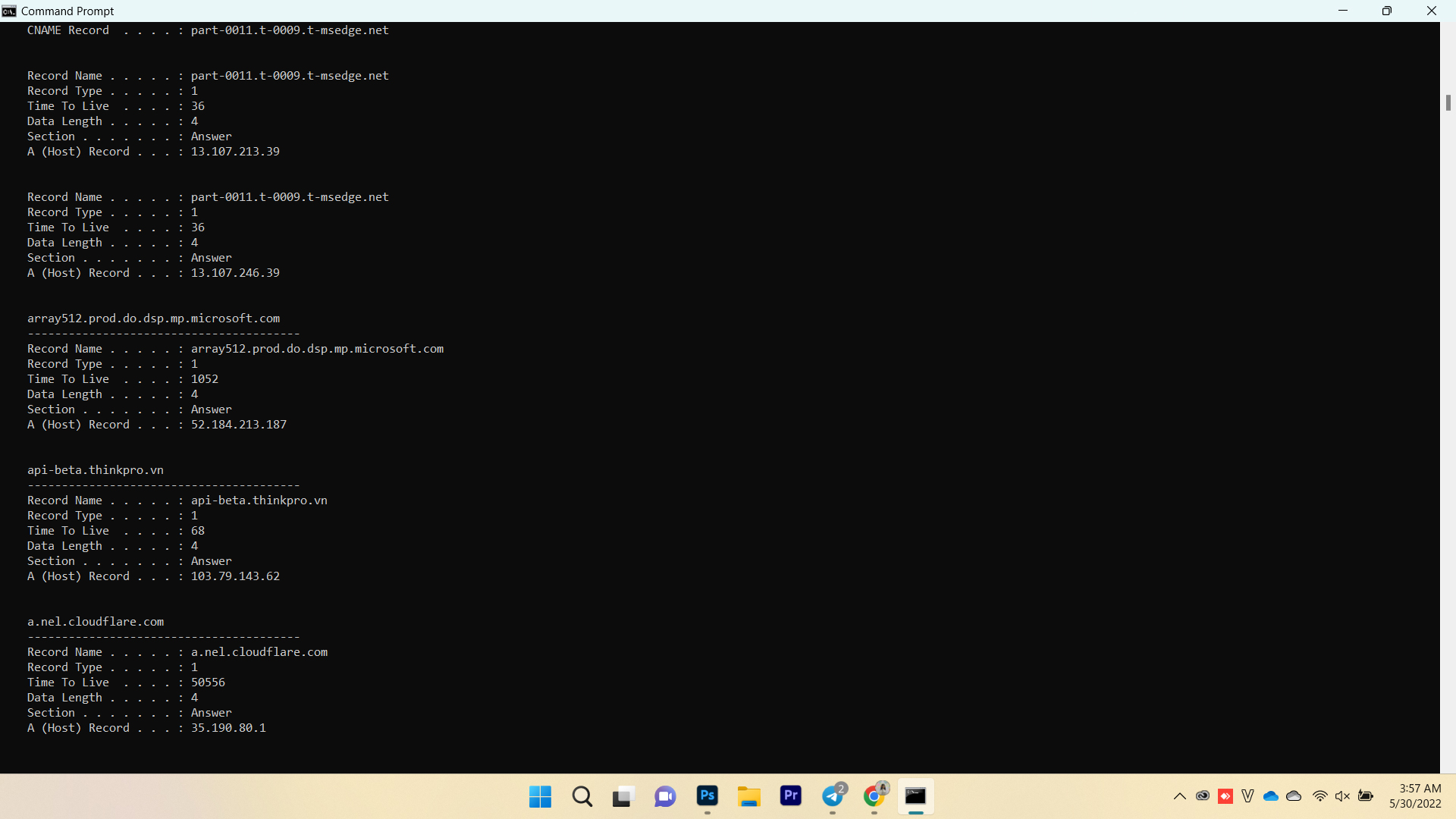Screen dimensions: 1456x819
Task: Click the V-shaped tray icon
Action: point(1248,796)
